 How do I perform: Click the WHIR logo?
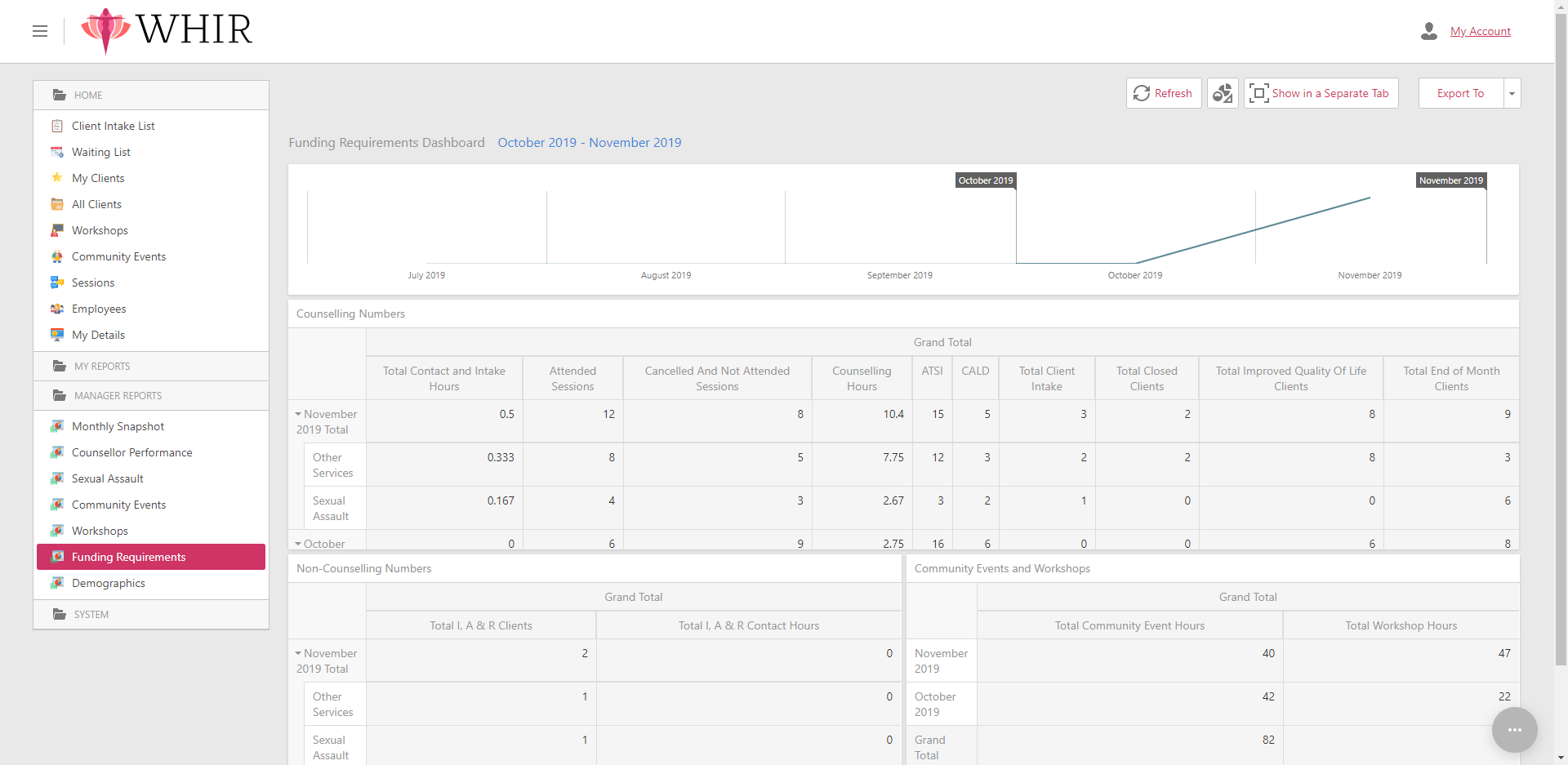coord(167,30)
